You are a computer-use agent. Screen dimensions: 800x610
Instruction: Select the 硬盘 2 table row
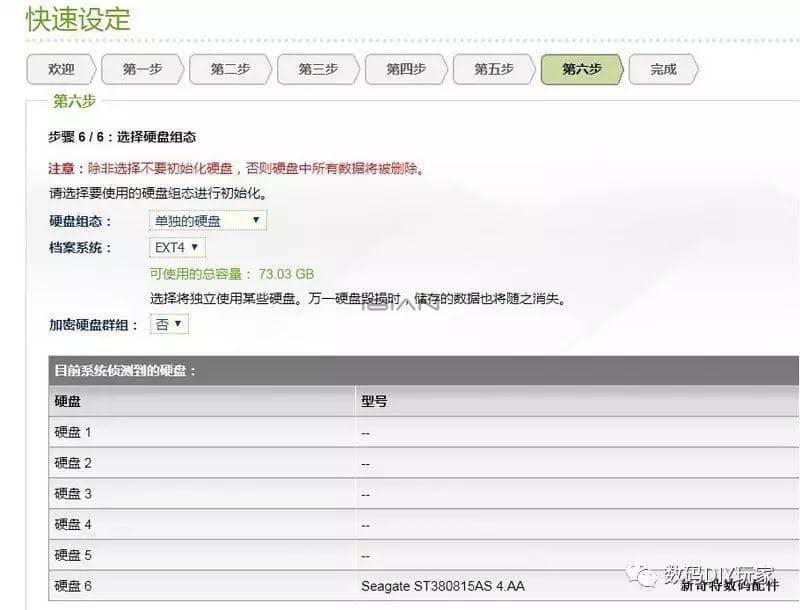[x=73, y=463]
